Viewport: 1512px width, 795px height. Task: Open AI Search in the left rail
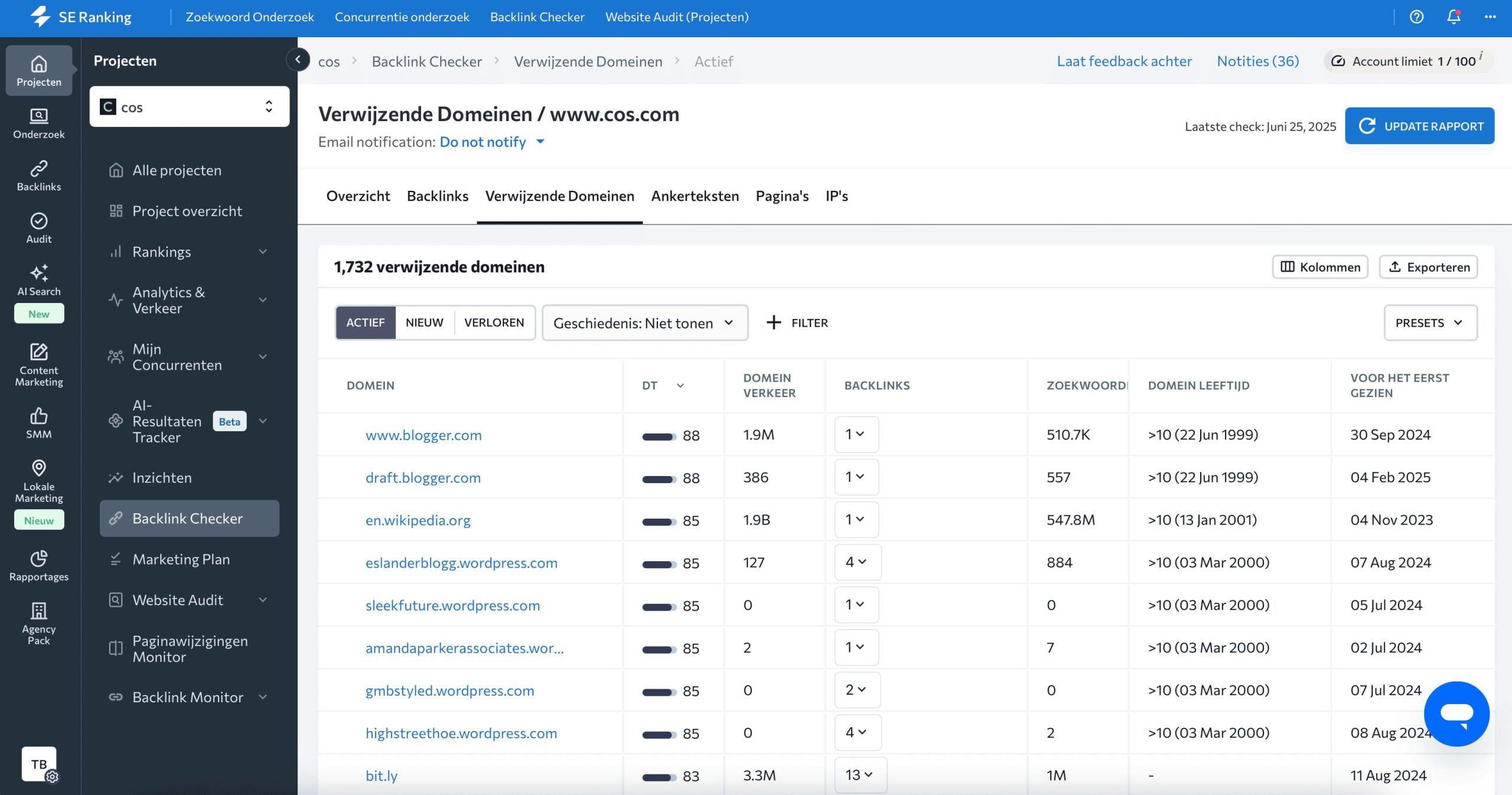(39, 281)
